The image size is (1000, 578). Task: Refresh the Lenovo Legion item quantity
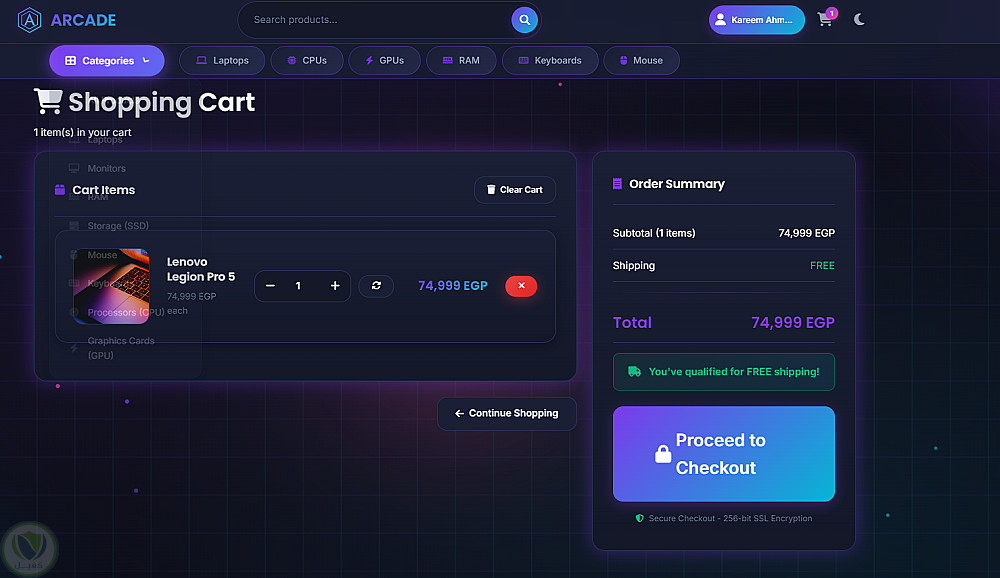pos(376,286)
